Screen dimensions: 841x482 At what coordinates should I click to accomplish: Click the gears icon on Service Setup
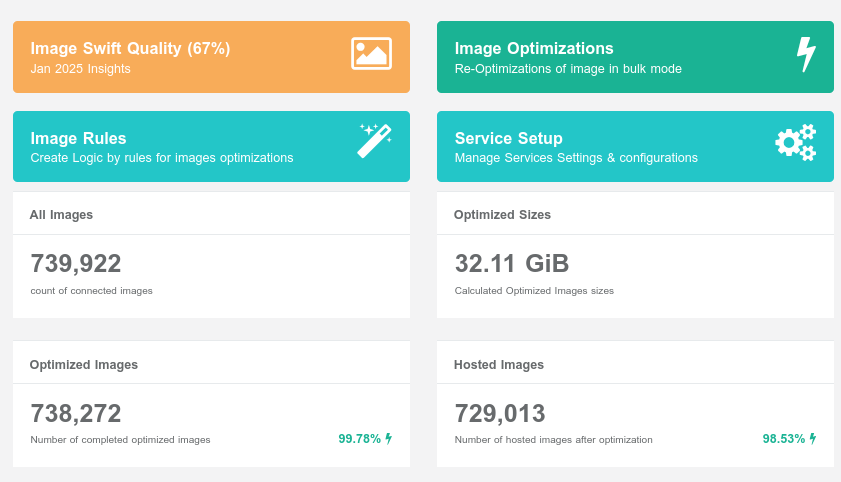click(796, 142)
